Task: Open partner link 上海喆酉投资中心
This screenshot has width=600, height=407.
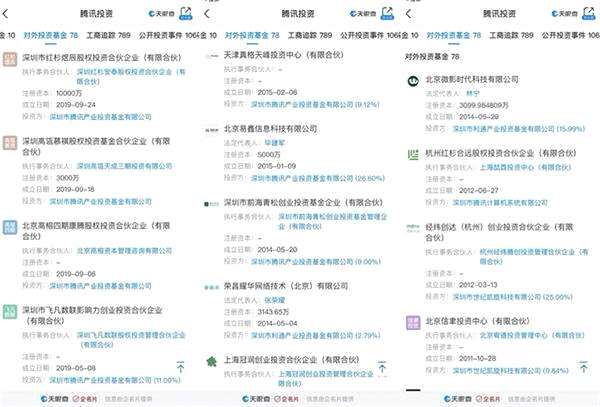Action: pyautogui.click(x=525, y=168)
